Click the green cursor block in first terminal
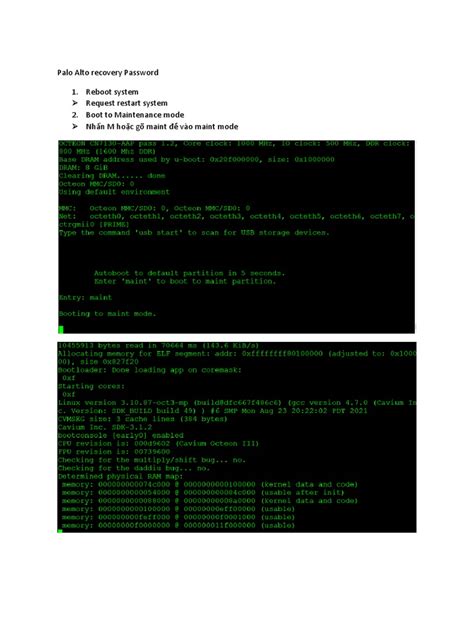This screenshot has height=632, width=474. tap(61, 330)
